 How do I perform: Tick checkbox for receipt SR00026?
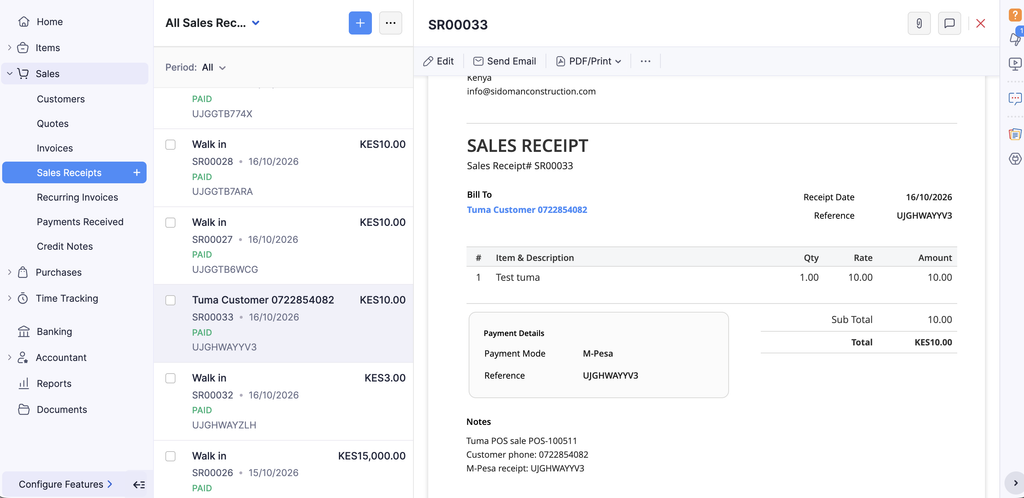coord(170,456)
